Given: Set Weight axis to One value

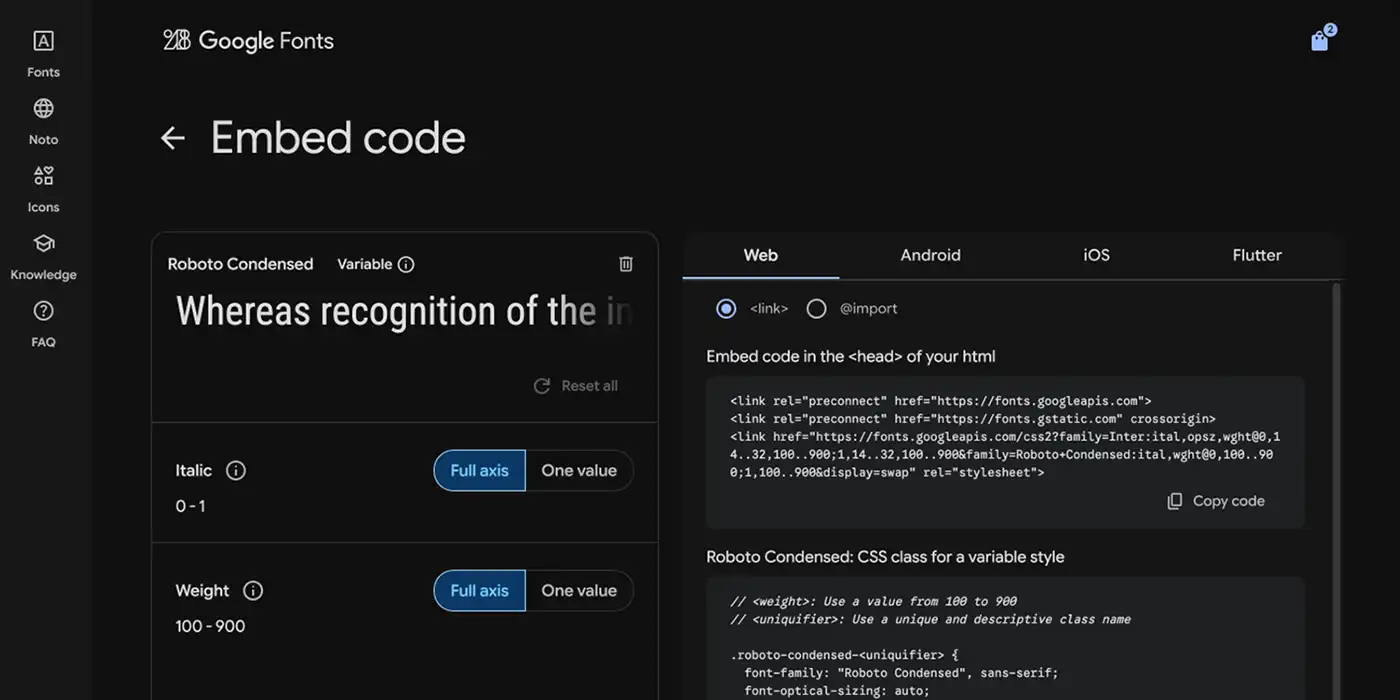Looking at the screenshot, I should (579, 591).
